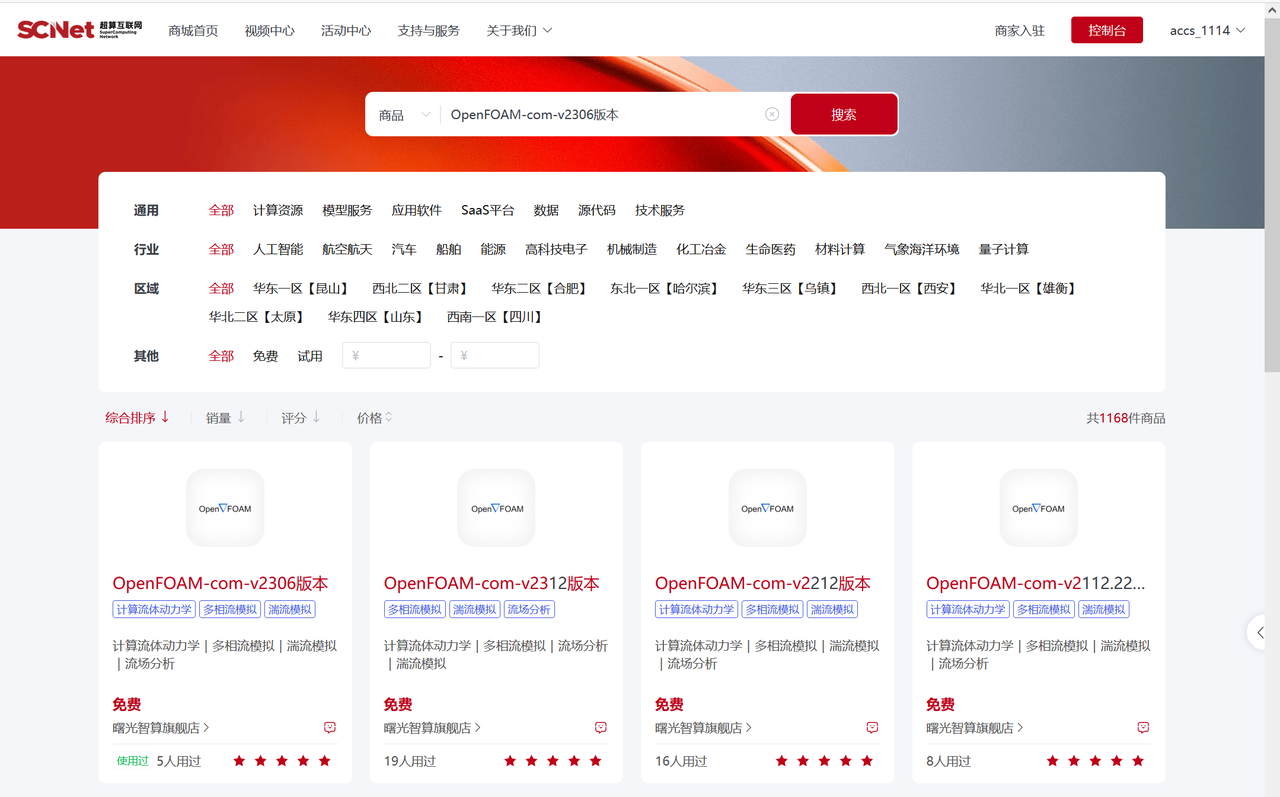Open the 控制台 console button
This screenshot has height=797, width=1280.
[x=1106, y=30]
